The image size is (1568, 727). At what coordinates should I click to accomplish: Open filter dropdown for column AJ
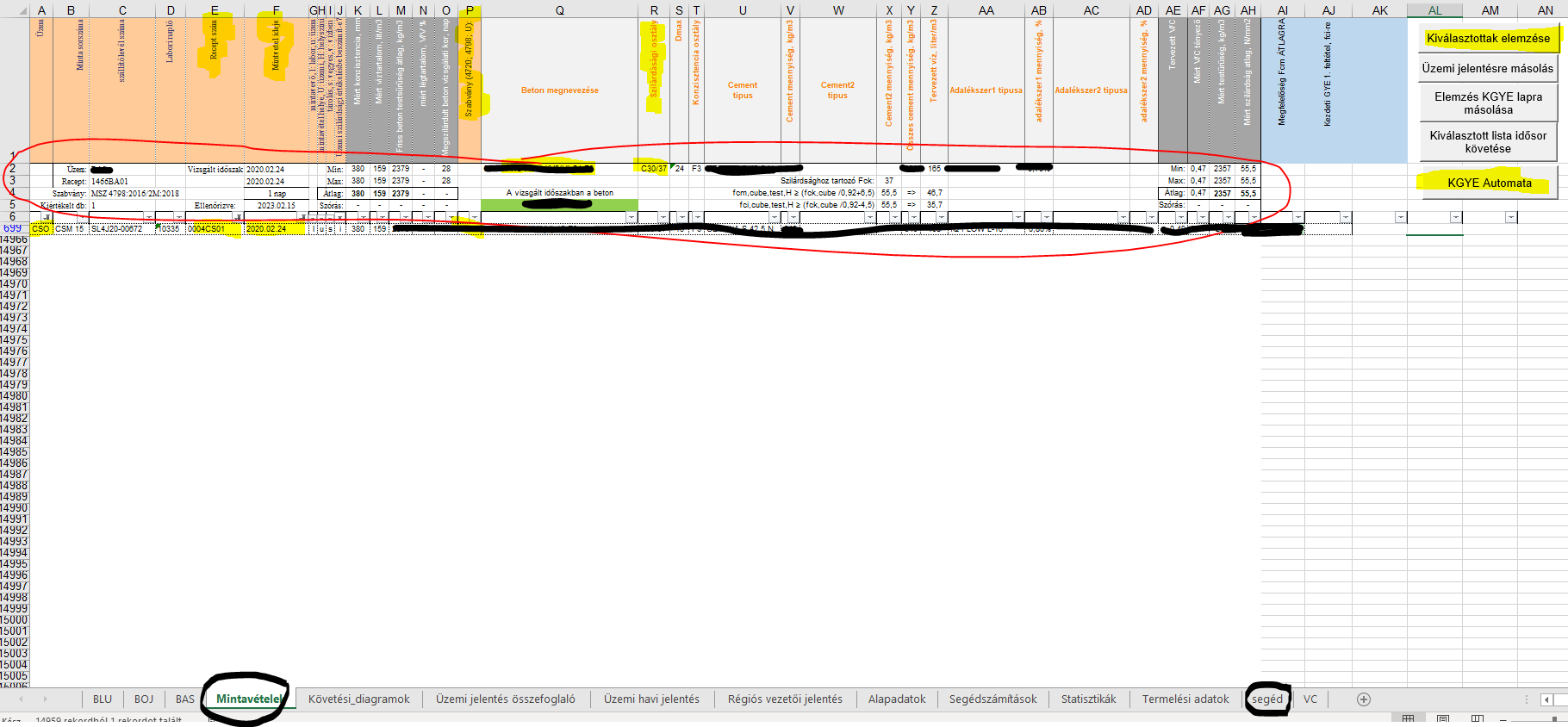pyautogui.click(x=1346, y=217)
